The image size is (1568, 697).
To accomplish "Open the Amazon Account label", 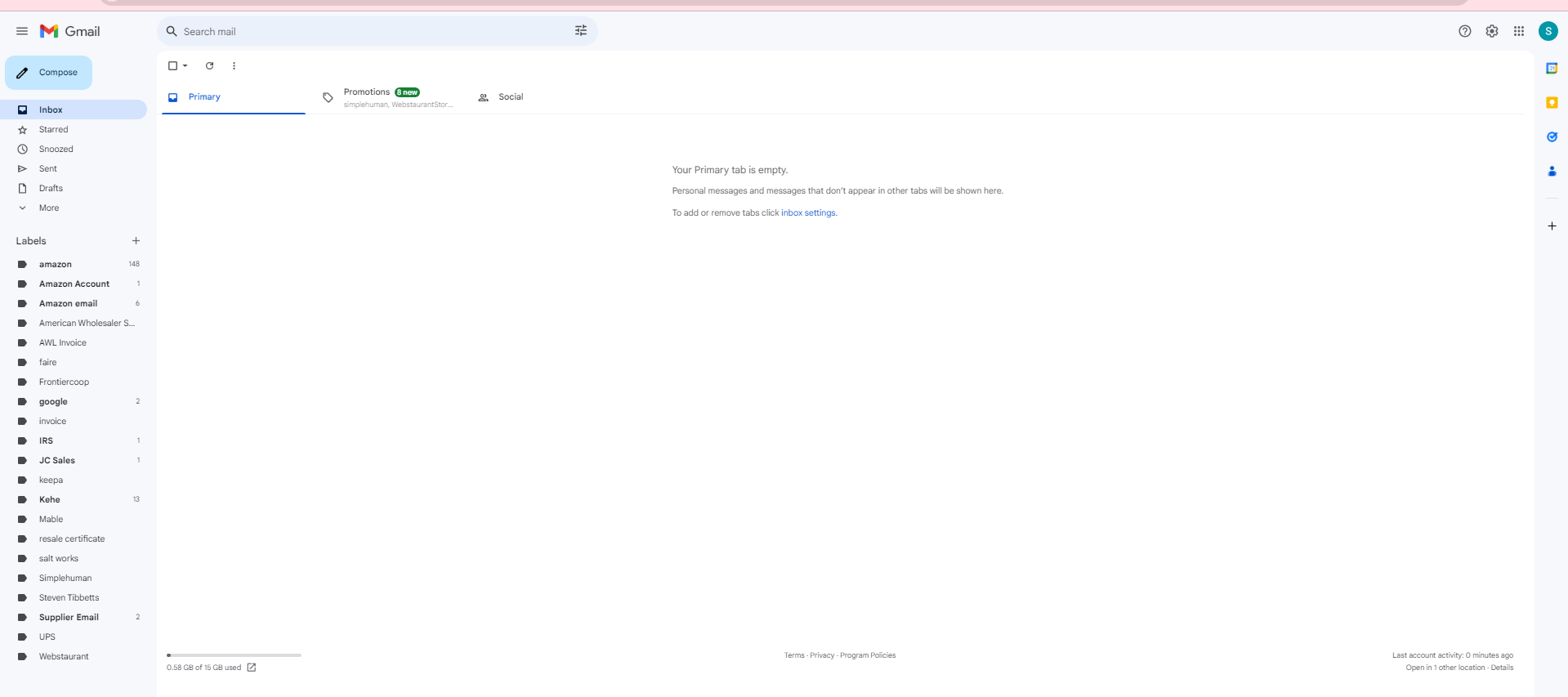I will click(x=74, y=284).
